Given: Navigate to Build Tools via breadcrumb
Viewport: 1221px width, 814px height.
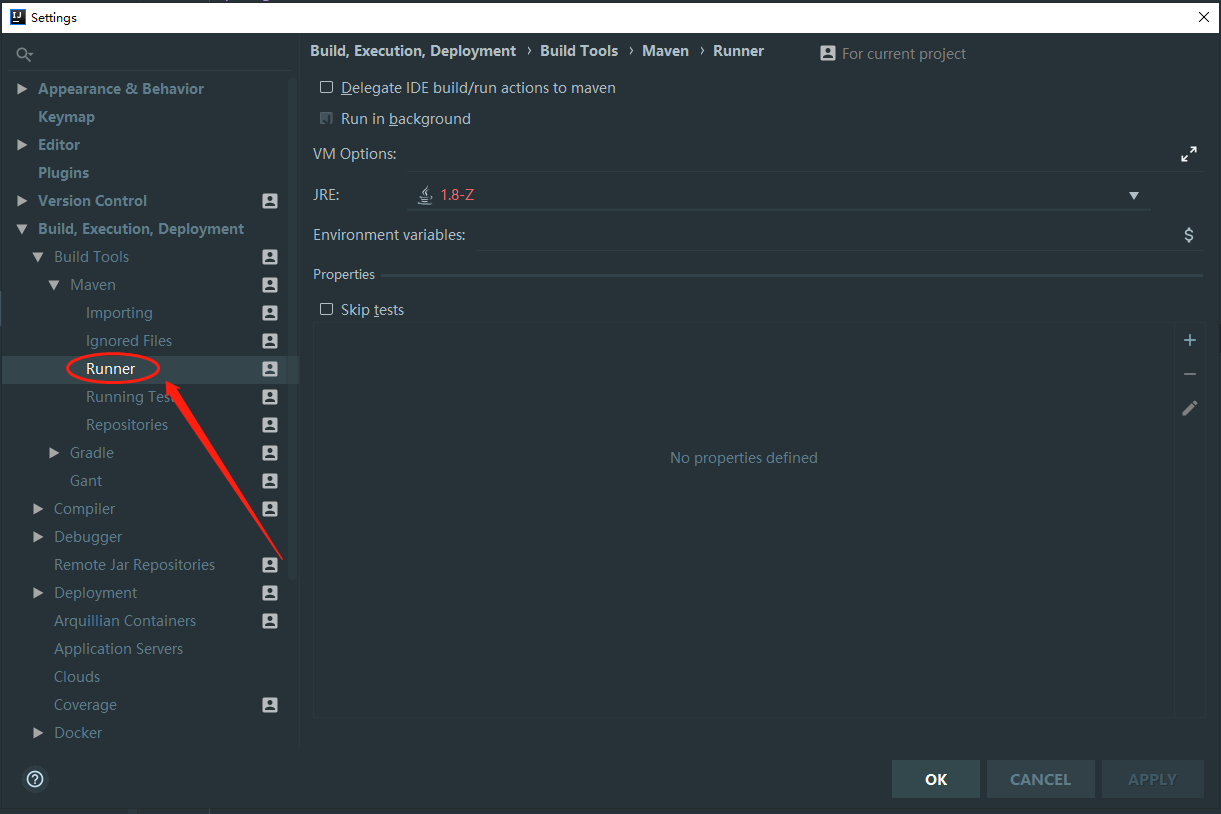Looking at the screenshot, I should 579,50.
